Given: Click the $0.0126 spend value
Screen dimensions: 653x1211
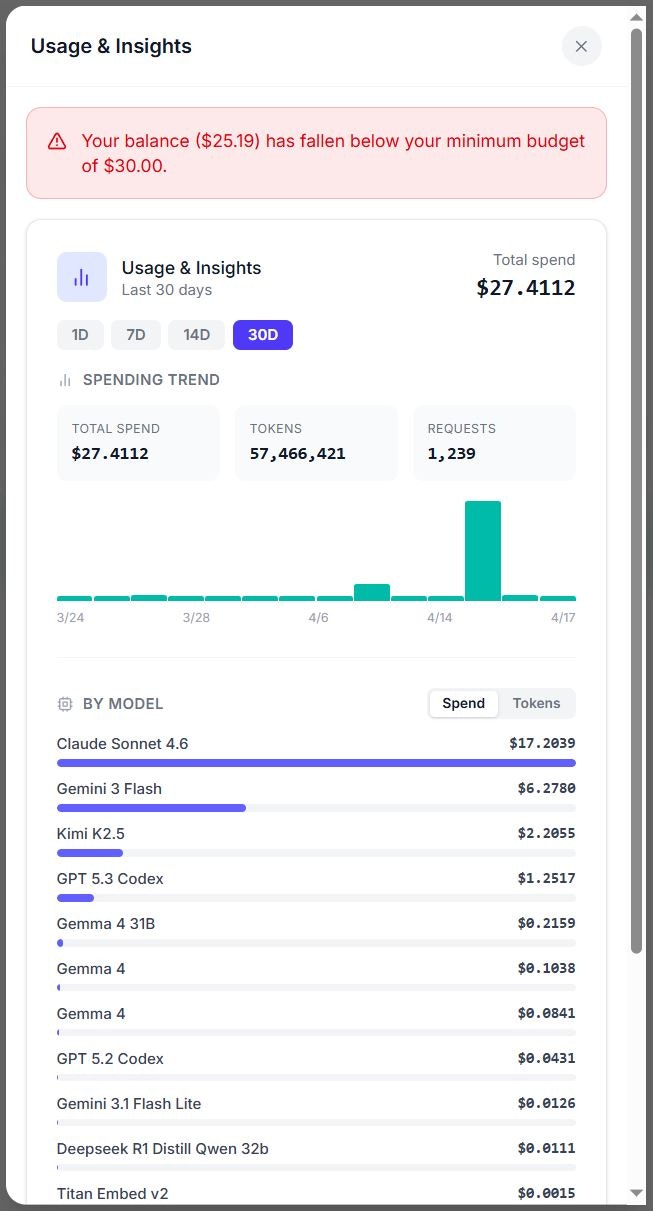Looking at the screenshot, I should pos(546,1104).
